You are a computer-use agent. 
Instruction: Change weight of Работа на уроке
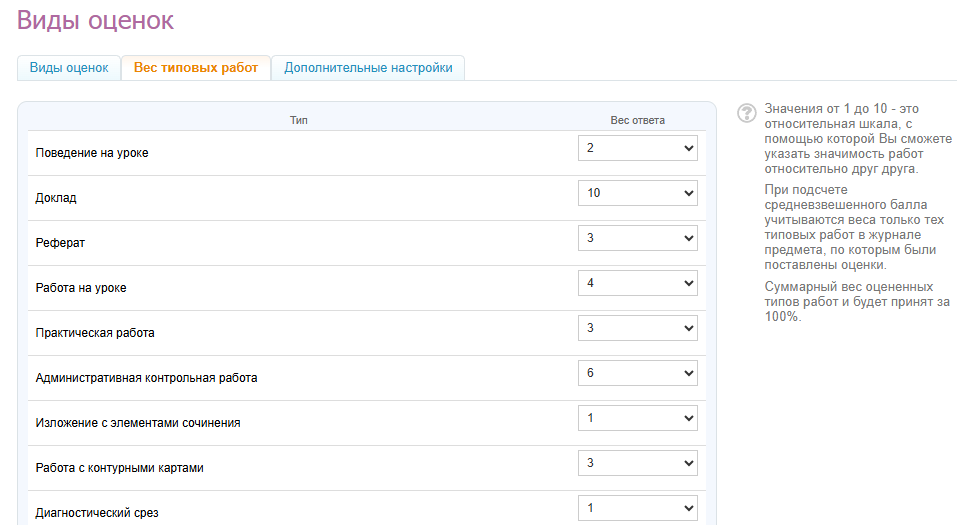(638, 284)
